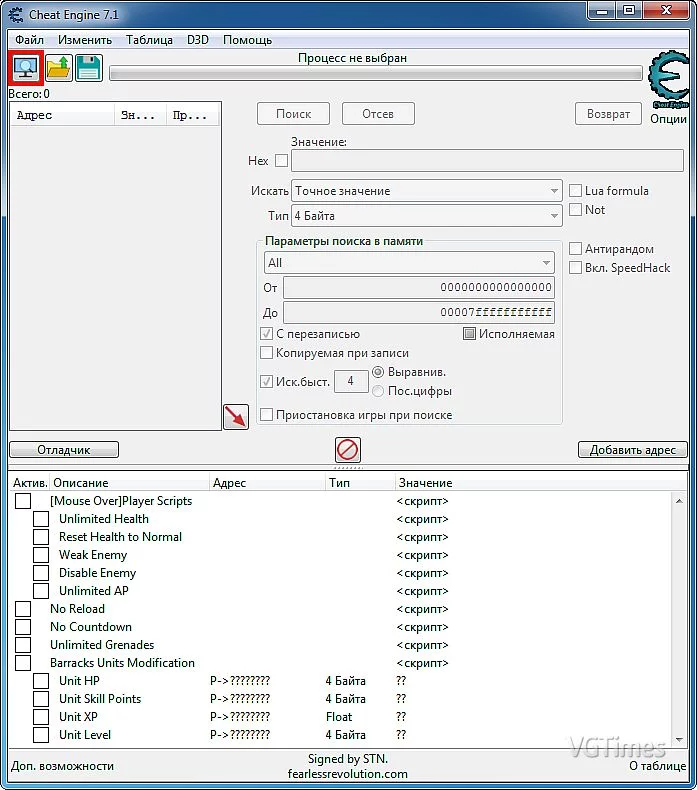Click the Значение input field
This screenshot has height=790, width=697.
(487, 161)
